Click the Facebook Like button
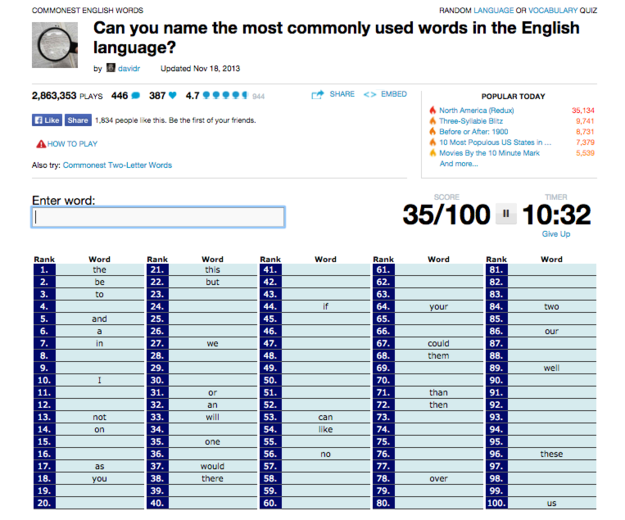Image resolution: width=625 pixels, height=520 pixels. tap(47, 120)
